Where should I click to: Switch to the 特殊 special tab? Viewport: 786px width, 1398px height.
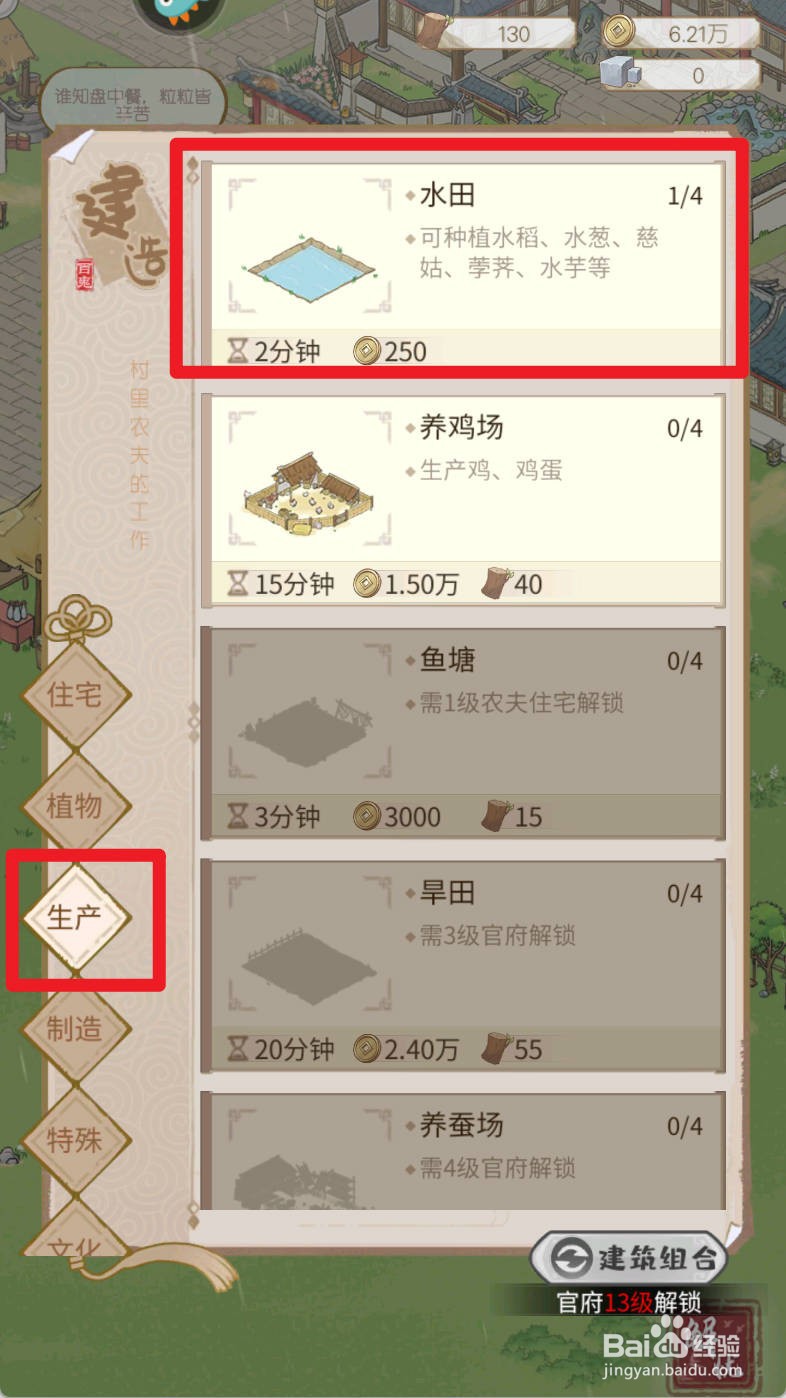[x=76, y=1140]
